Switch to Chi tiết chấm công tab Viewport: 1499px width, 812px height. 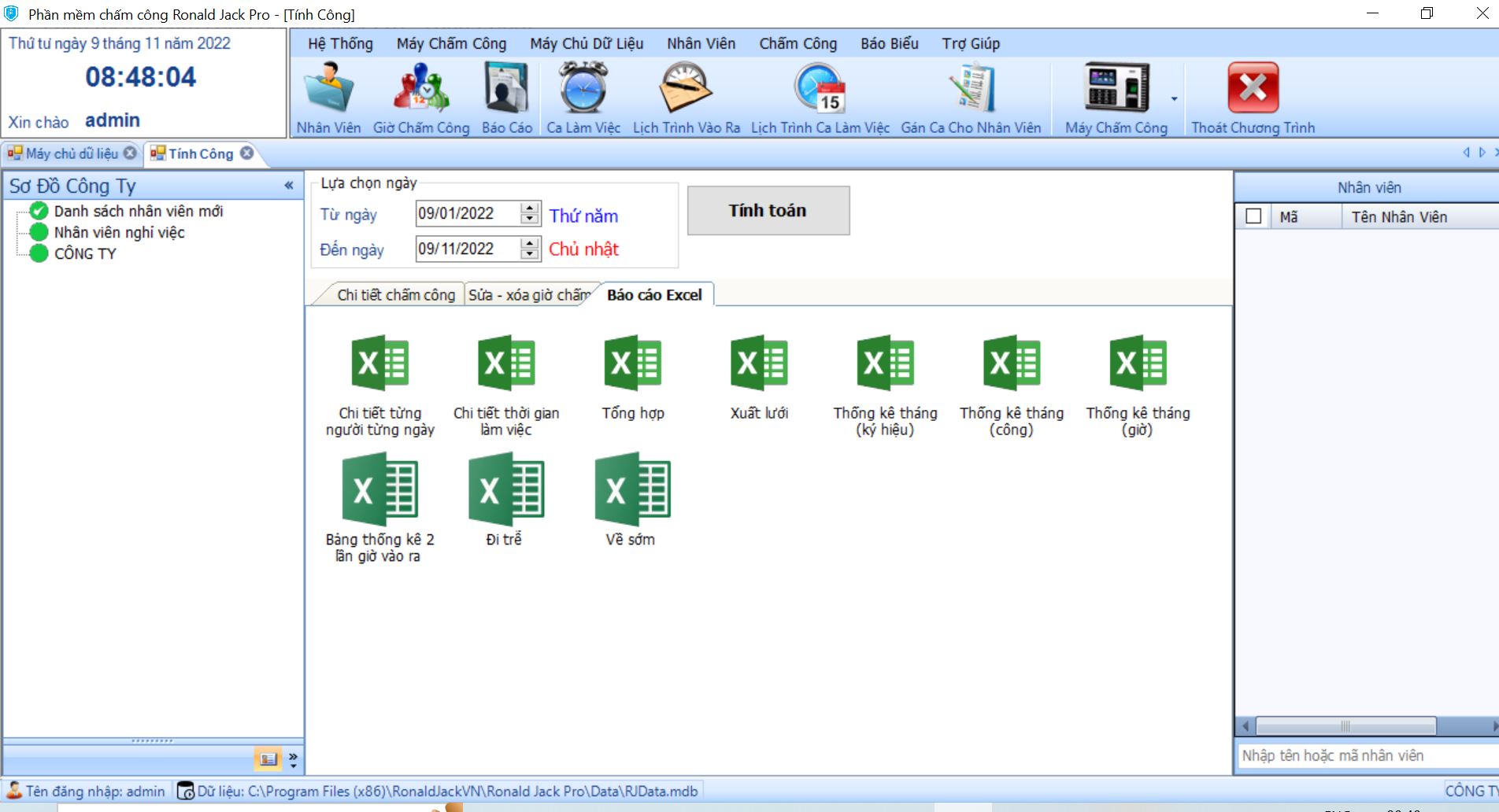tap(395, 295)
